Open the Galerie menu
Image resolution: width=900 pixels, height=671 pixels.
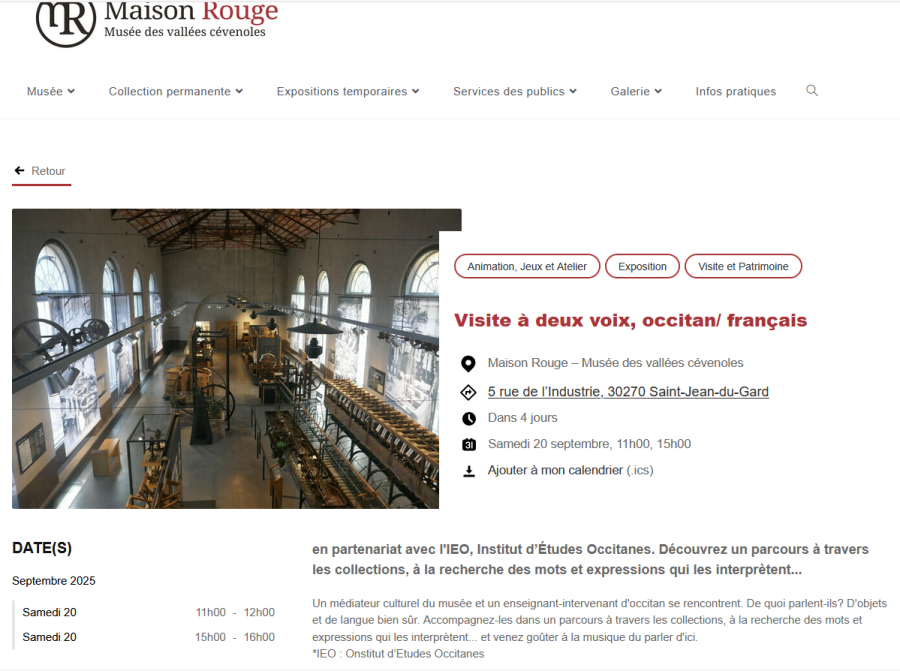click(x=636, y=91)
